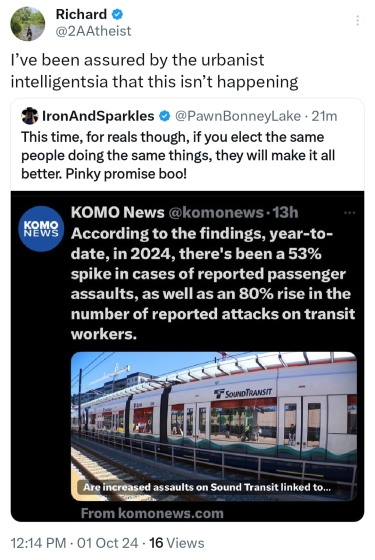This screenshot has width=375, height=560.
Task: Click the blue verified badge beside Richard
Action: [118, 15]
